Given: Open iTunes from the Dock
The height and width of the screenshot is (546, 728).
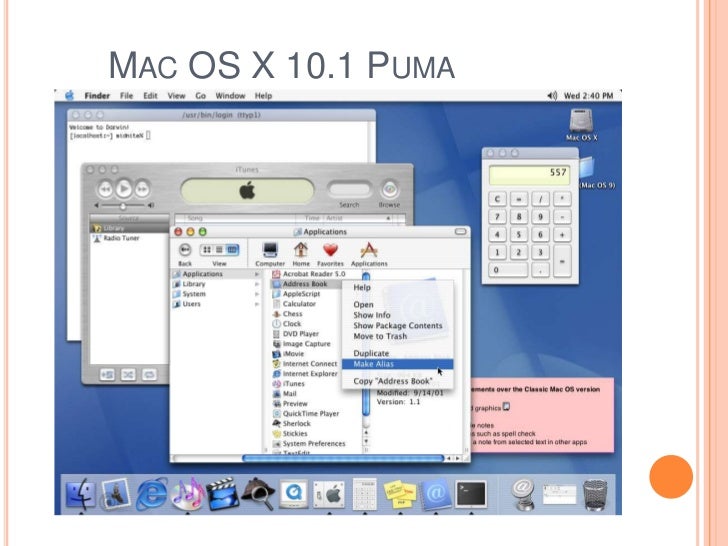Looking at the screenshot, I should (x=187, y=494).
